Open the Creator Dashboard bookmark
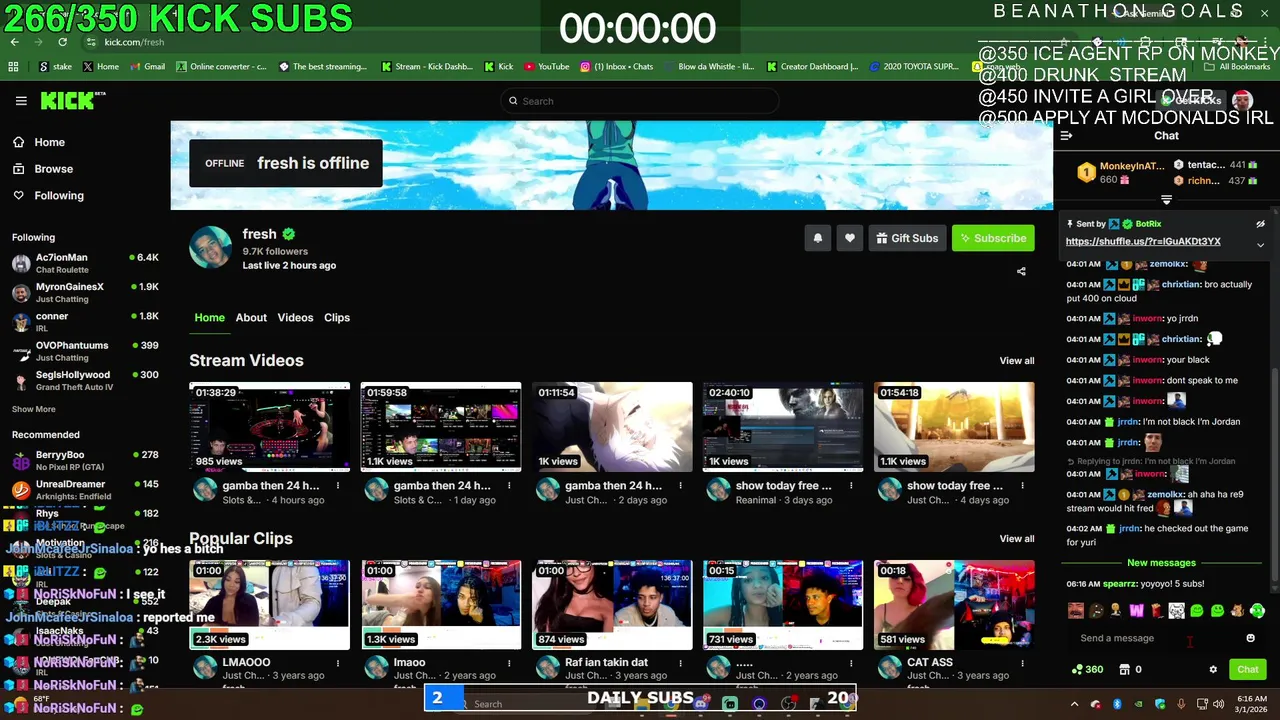1280x720 pixels. click(x=812, y=67)
